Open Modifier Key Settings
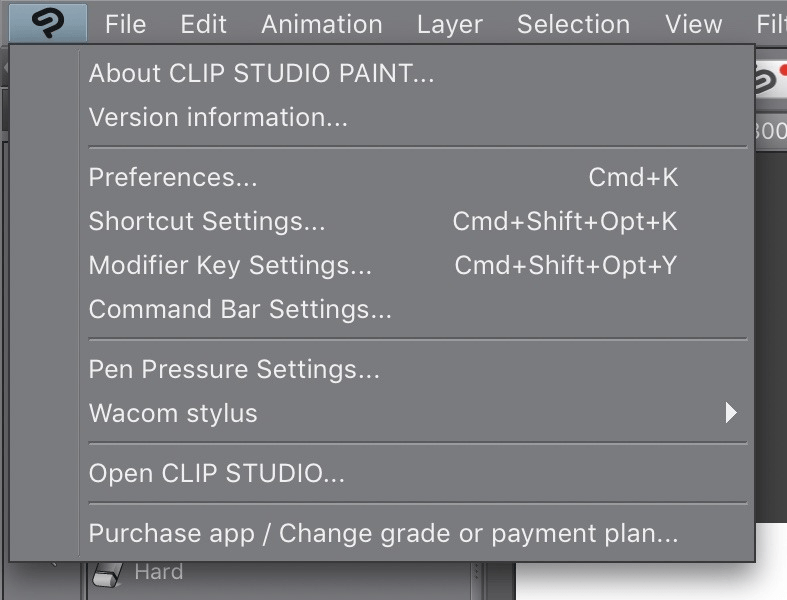 click(x=230, y=265)
